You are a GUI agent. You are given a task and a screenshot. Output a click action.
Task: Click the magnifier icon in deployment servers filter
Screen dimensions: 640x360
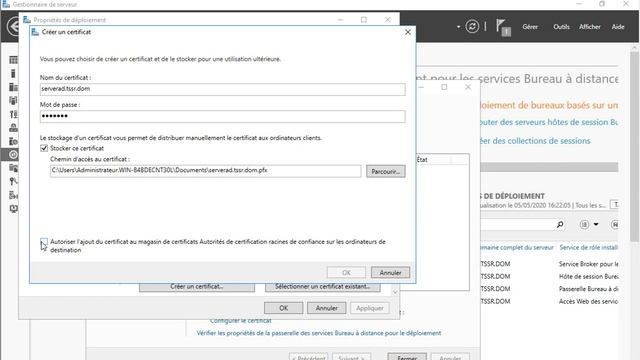point(560,224)
